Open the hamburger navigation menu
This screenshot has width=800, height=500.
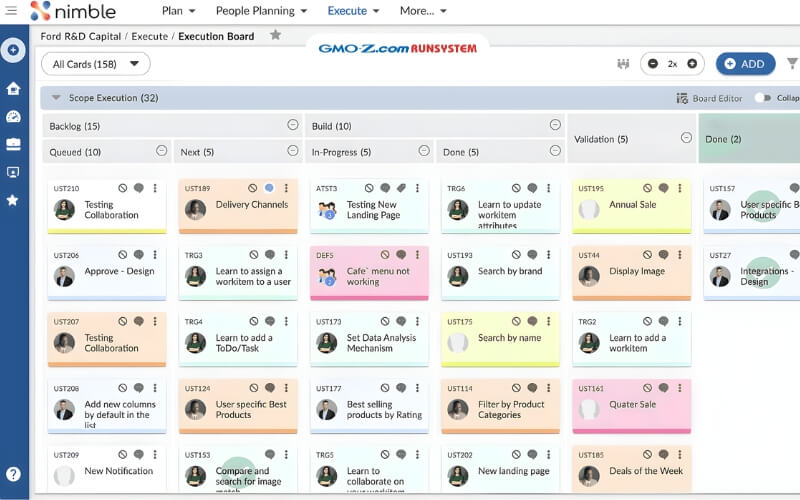pyautogui.click(x=11, y=10)
